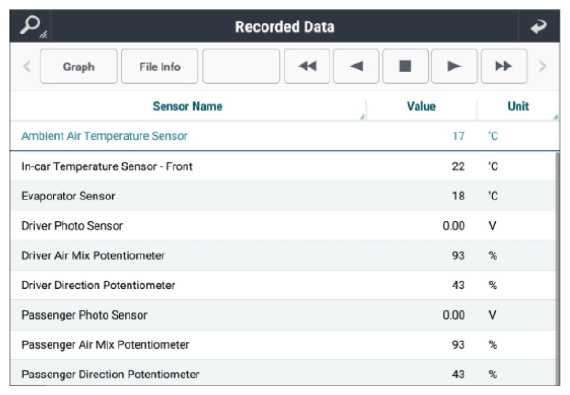Image resolution: width=570 pixels, height=395 pixels.
Task: Play the recorded data forward
Action: point(454,66)
